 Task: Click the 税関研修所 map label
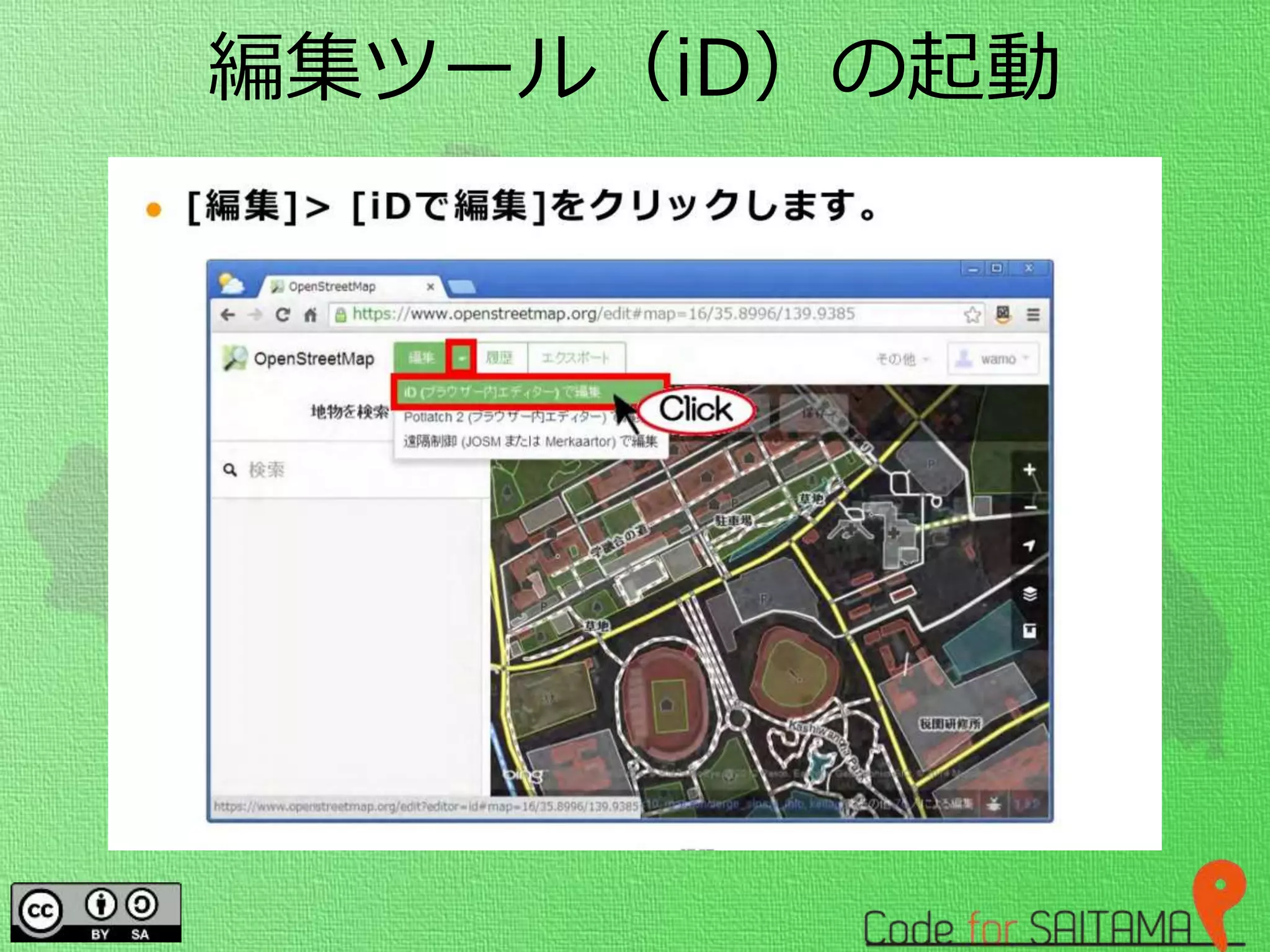click(x=949, y=724)
